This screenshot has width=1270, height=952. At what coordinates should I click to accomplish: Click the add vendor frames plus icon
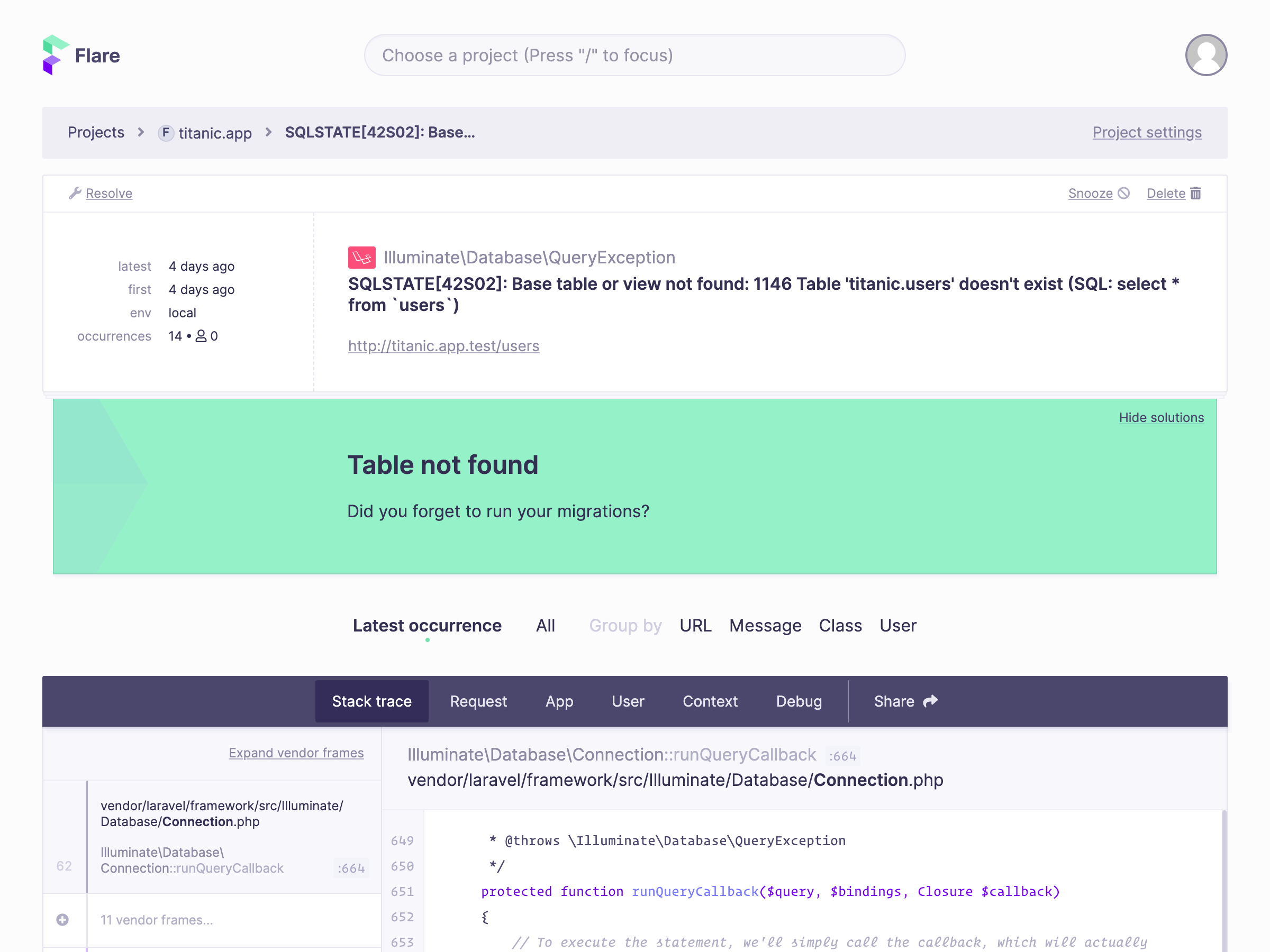click(63, 918)
